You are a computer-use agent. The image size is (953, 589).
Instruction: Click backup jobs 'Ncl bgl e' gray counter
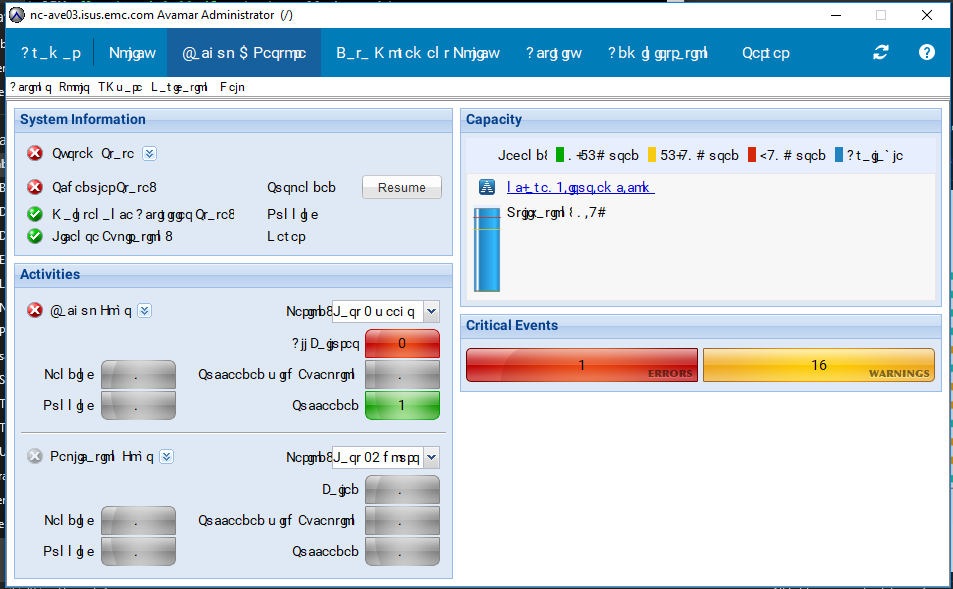pos(139,374)
